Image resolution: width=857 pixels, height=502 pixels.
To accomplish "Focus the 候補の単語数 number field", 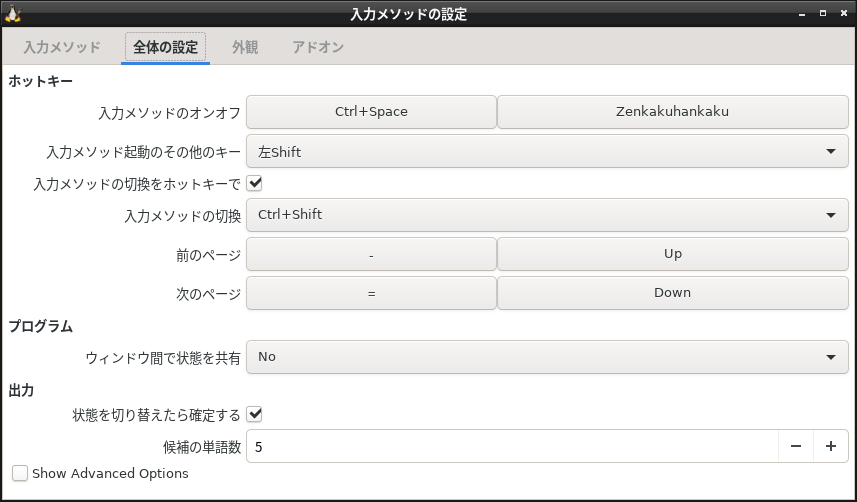I will coord(513,446).
